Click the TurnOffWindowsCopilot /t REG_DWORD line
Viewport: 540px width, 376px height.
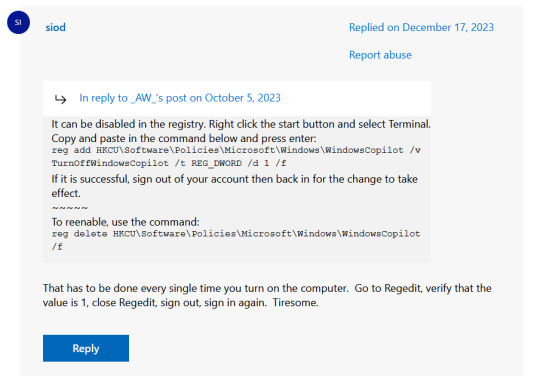(169, 163)
